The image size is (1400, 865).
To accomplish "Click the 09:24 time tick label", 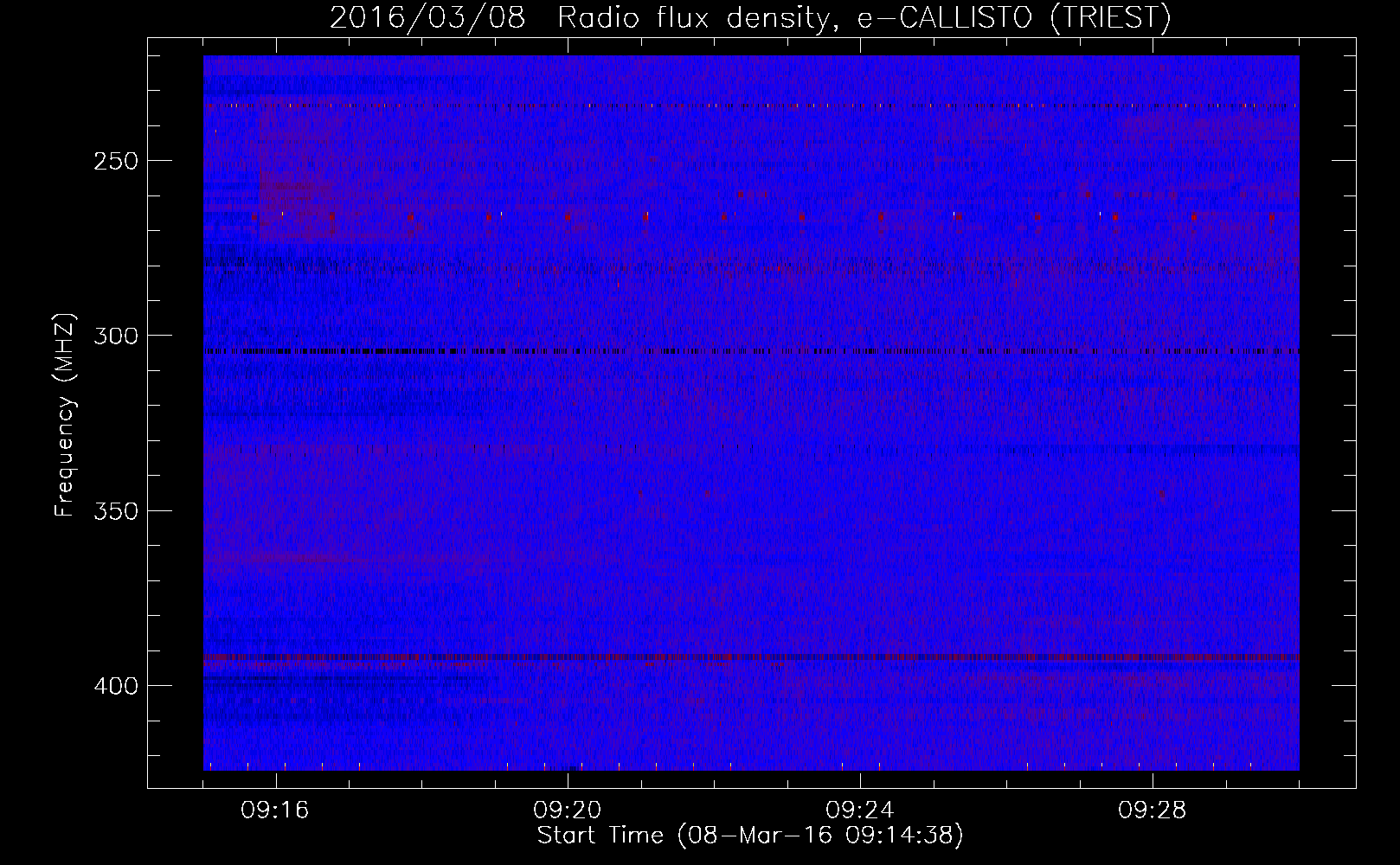I will coord(860,811).
